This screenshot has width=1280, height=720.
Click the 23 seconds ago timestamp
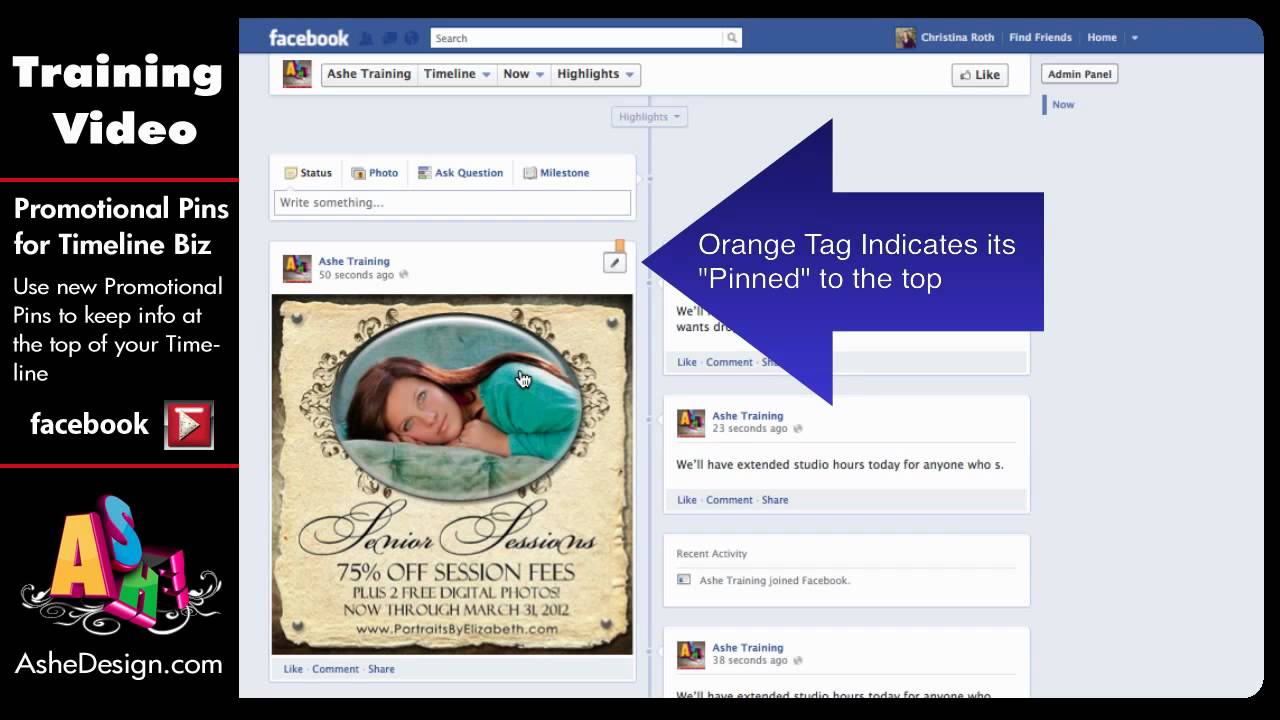750,429
